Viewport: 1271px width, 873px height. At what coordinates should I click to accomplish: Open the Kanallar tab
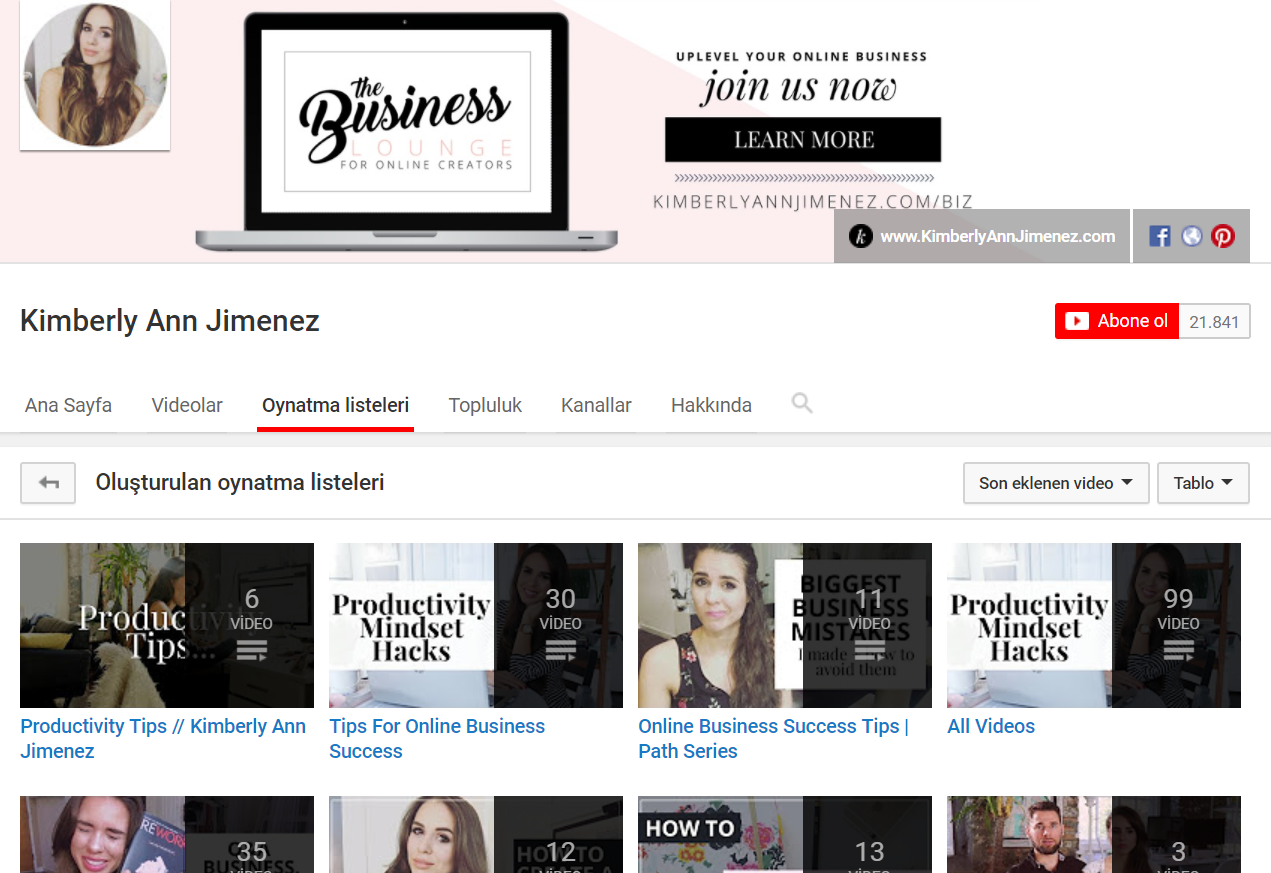596,406
